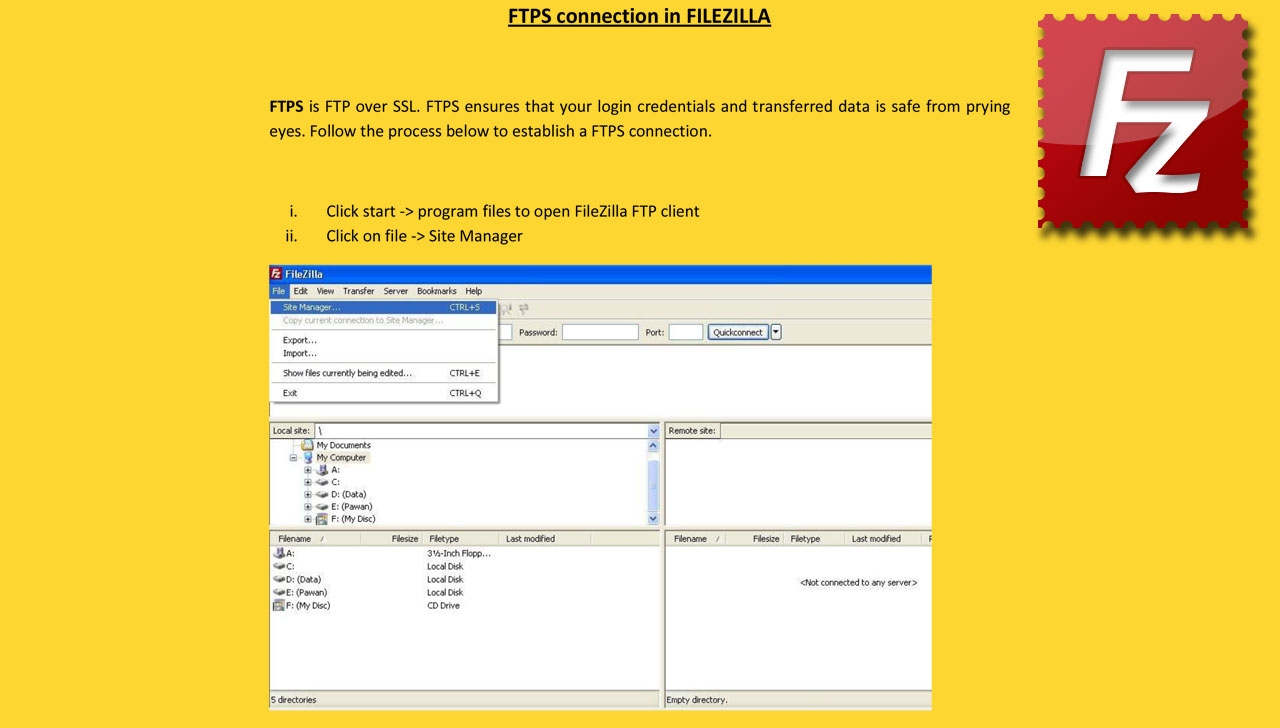Expand the F: (My Disc) tree node
The image size is (1280, 728).
308,519
